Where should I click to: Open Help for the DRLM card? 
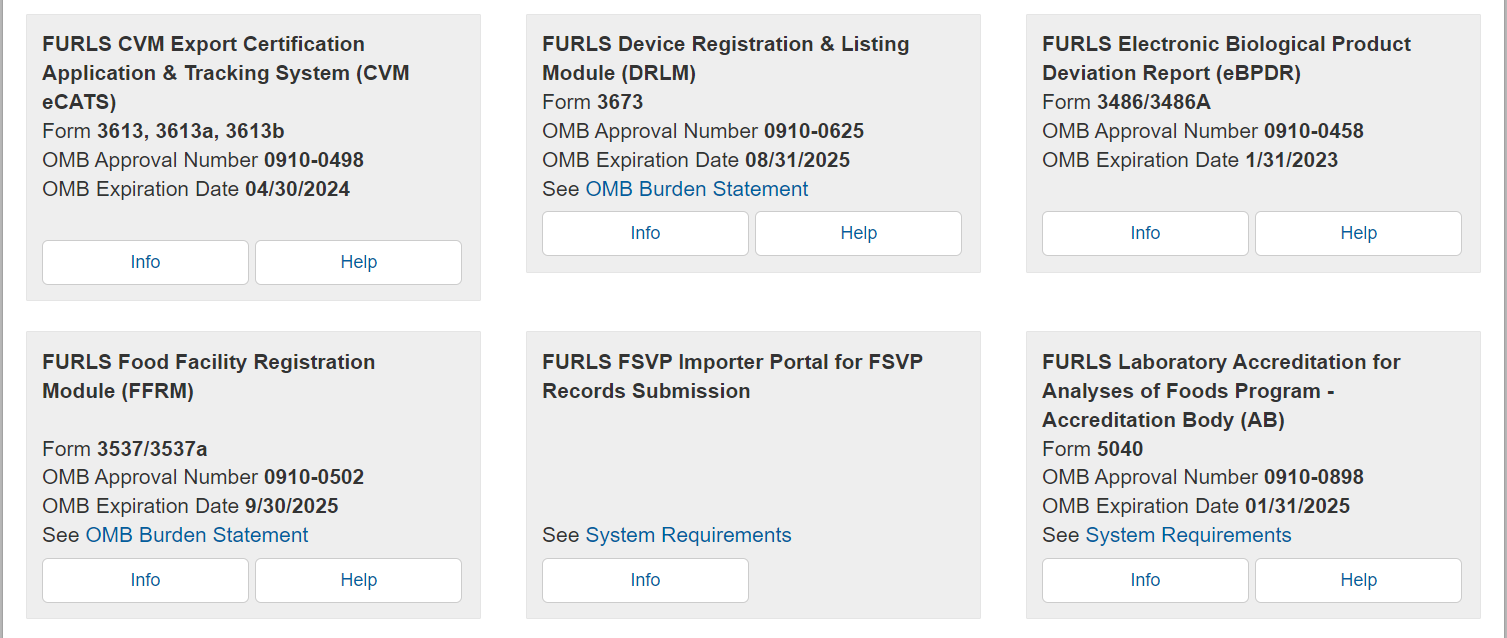[x=858, y=233]
